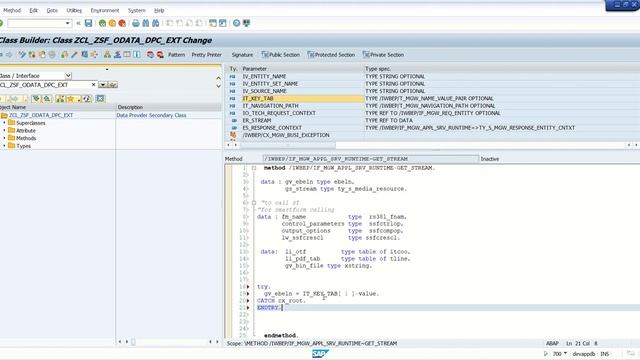Expand the Superclasses tree node
Image resolution: width=640 pixels, height=360 pixels.
coord(4,123)
